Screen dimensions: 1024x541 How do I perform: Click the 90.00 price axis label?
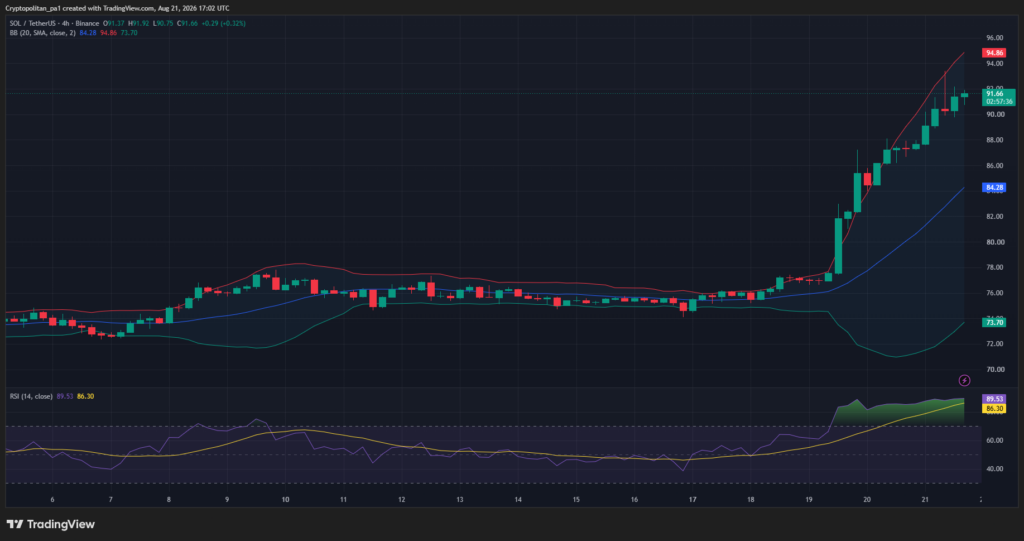995,114
